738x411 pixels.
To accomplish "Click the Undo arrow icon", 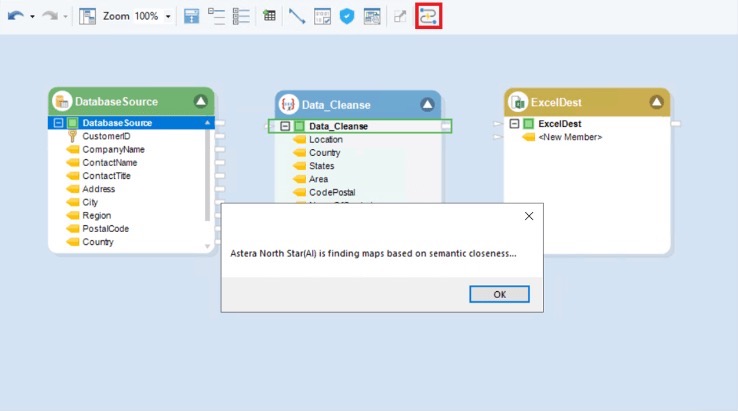I will tap(16, 16).
